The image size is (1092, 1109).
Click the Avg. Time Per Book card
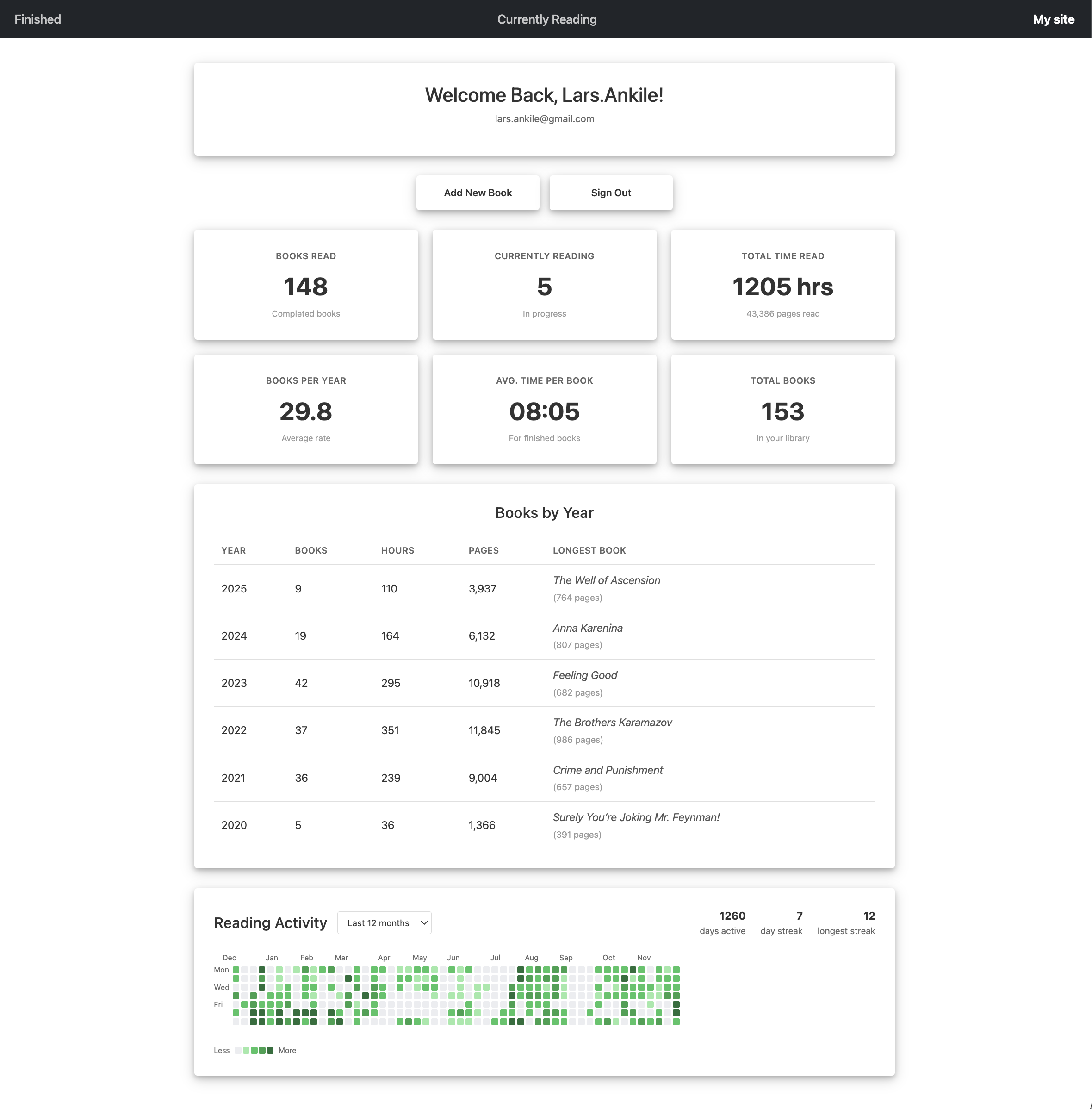[544, 409]
